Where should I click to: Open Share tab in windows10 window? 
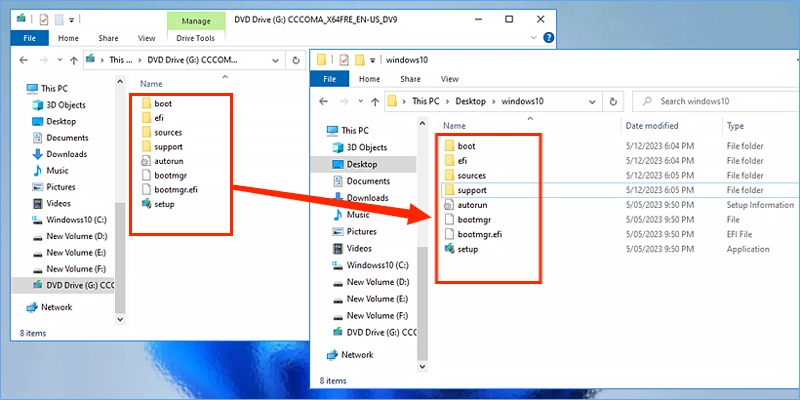(410, 79)
